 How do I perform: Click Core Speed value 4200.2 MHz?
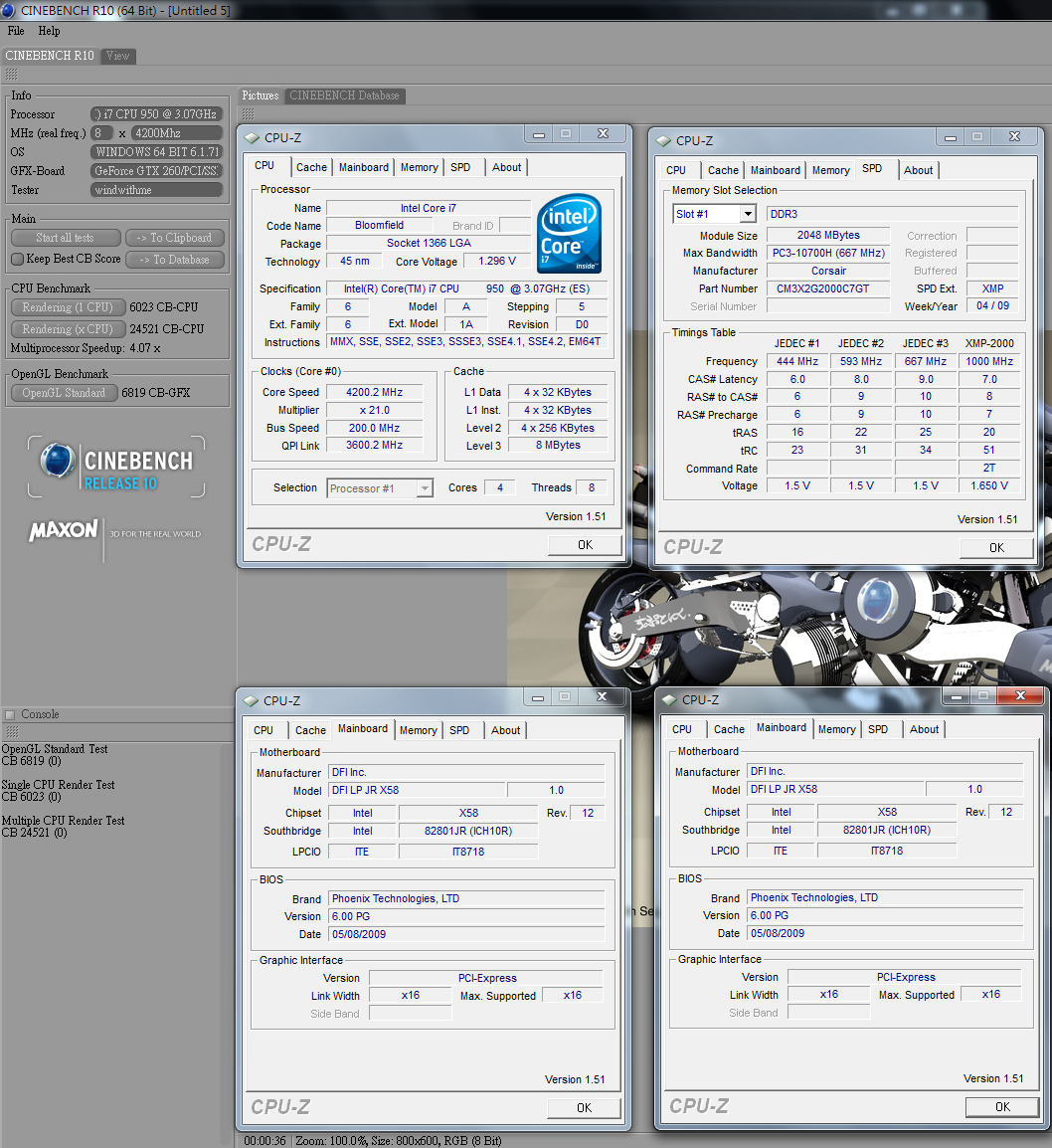click(375, 392)
